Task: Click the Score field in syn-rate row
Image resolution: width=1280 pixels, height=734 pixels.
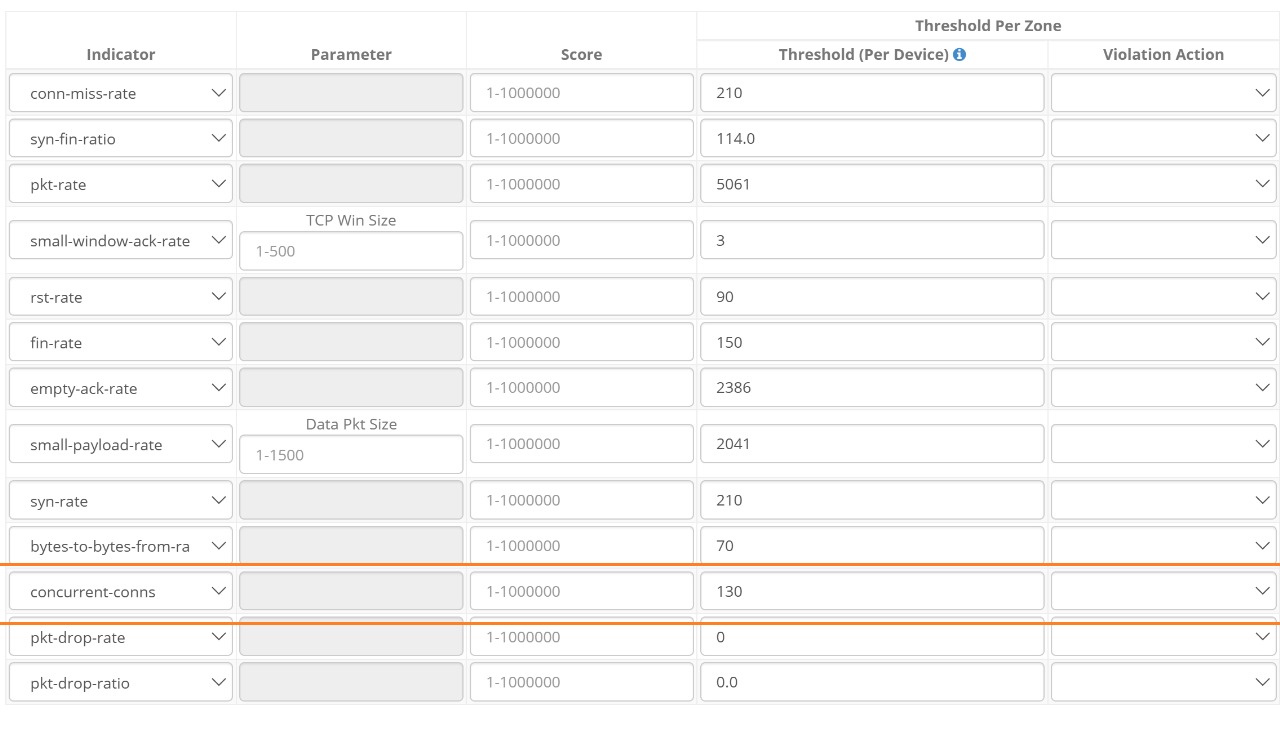Action: pos(581,500)
